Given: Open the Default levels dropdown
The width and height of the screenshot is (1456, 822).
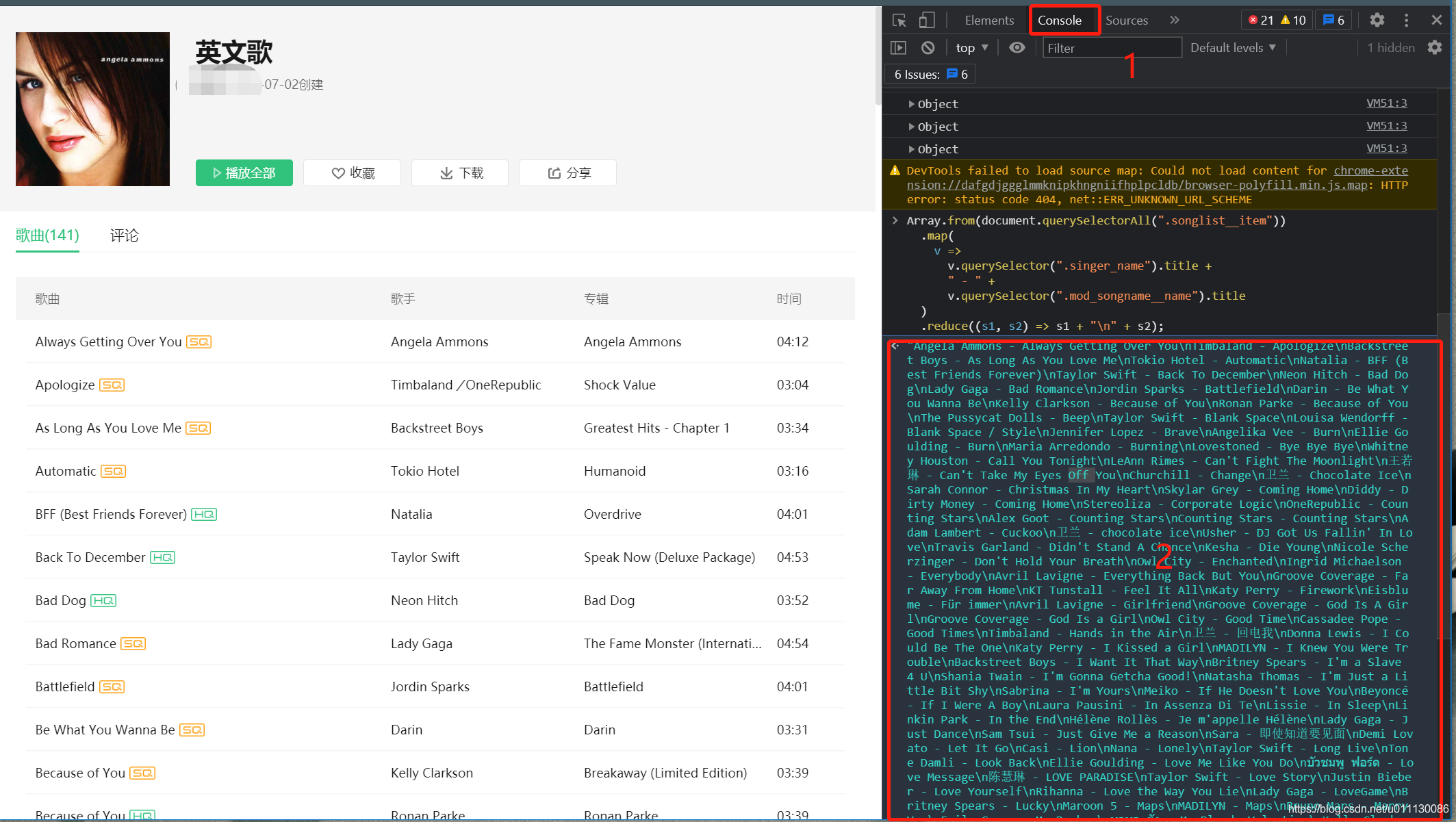Looking at the screenshot, I should point(1233,48).
